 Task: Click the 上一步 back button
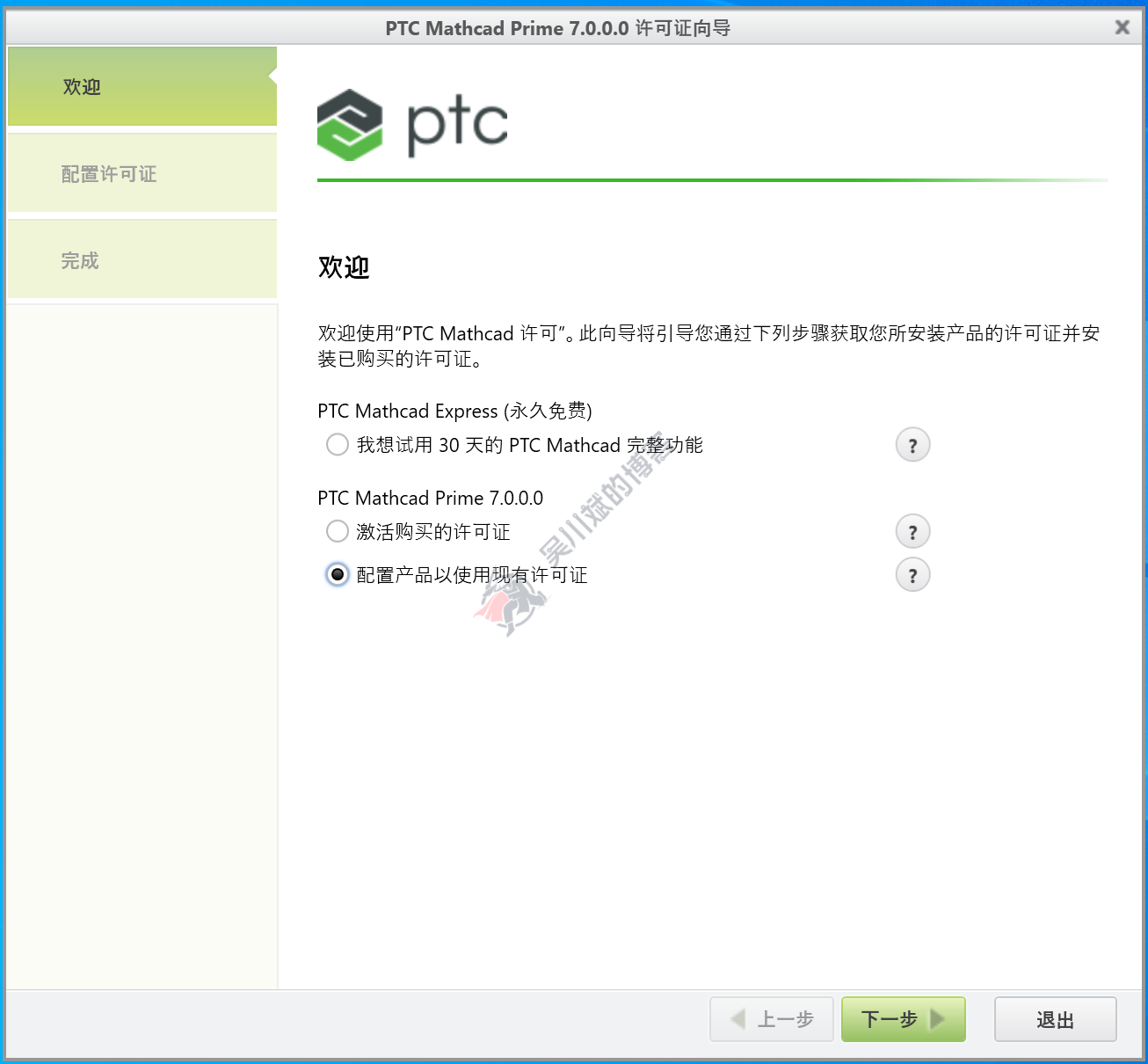772,1019
